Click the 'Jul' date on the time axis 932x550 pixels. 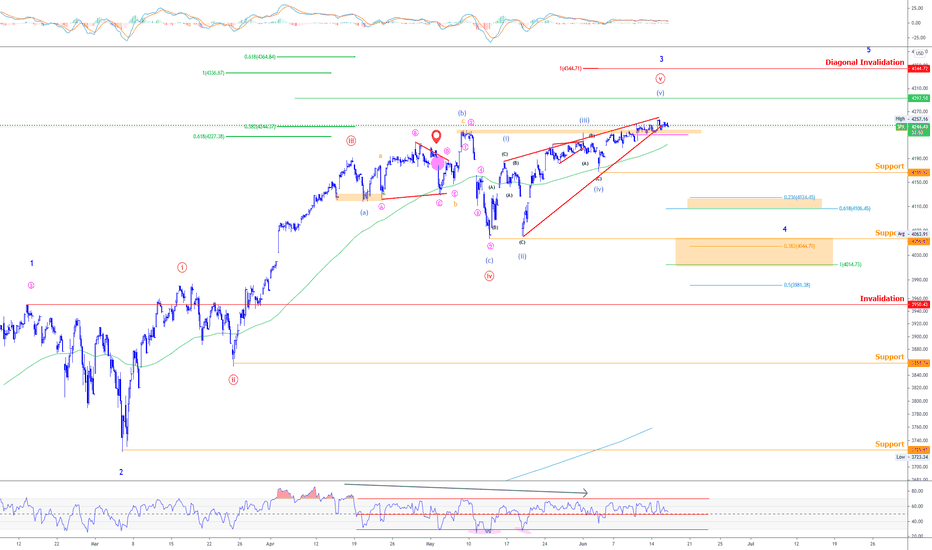pos(751,543)
